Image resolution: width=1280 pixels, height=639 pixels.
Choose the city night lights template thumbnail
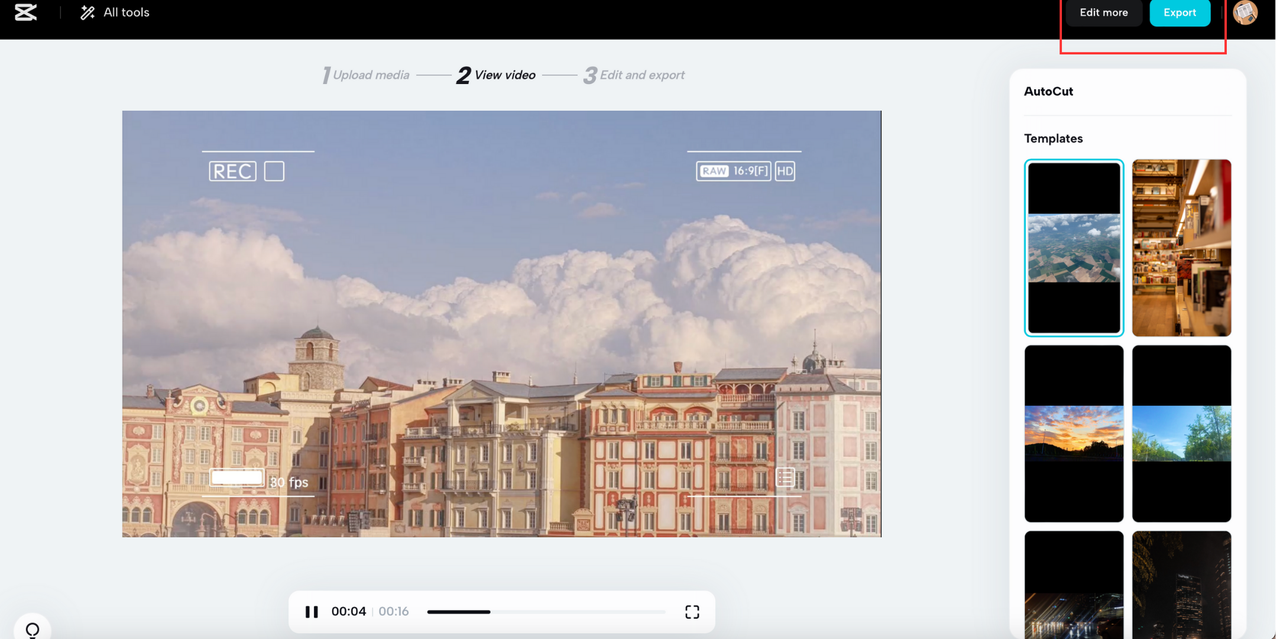point(1074,585)
